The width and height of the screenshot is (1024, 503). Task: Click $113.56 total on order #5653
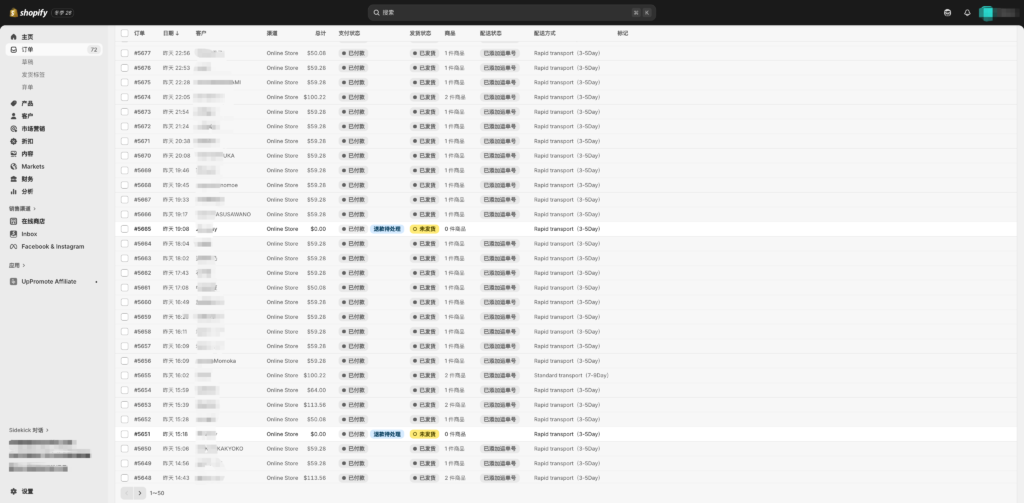(315, 405)
